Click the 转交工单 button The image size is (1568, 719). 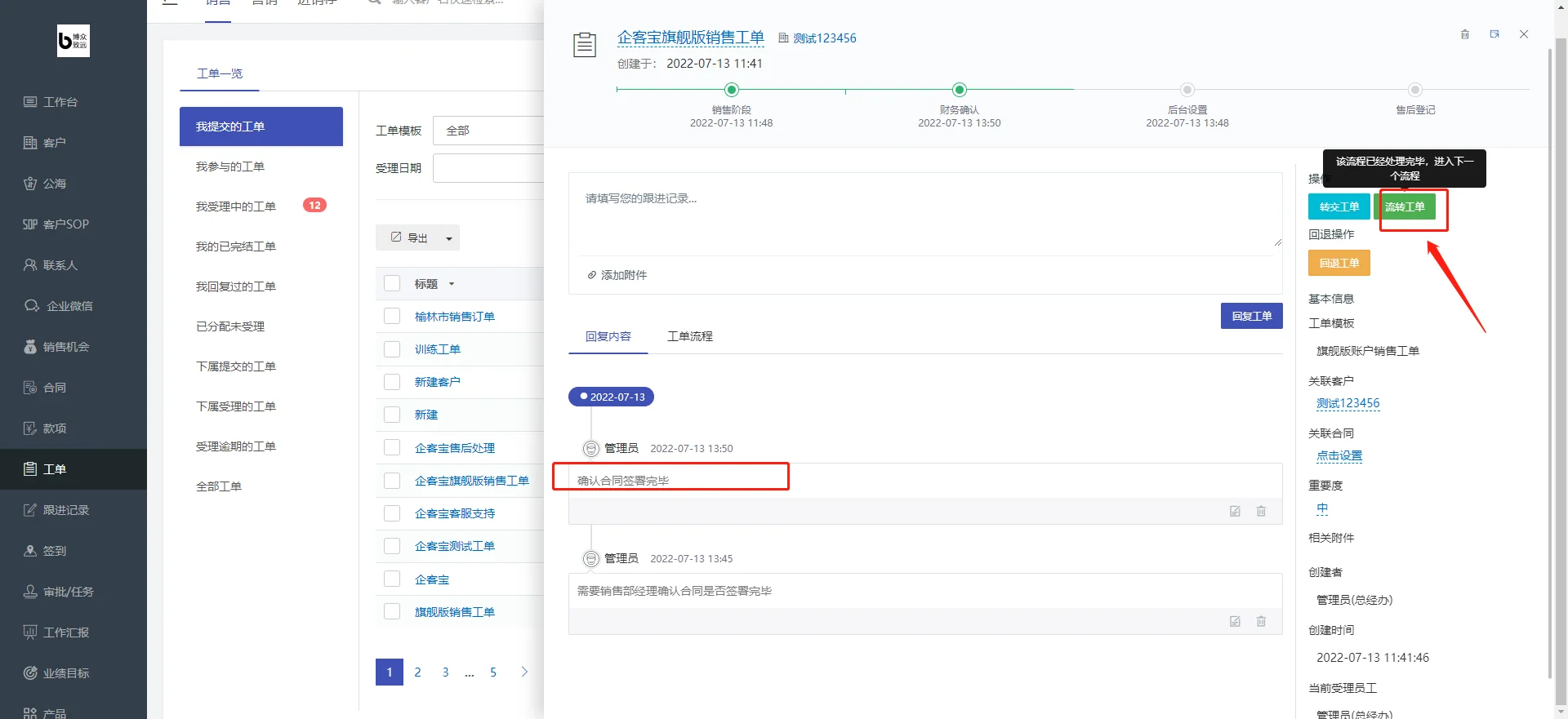(1339, 206)
